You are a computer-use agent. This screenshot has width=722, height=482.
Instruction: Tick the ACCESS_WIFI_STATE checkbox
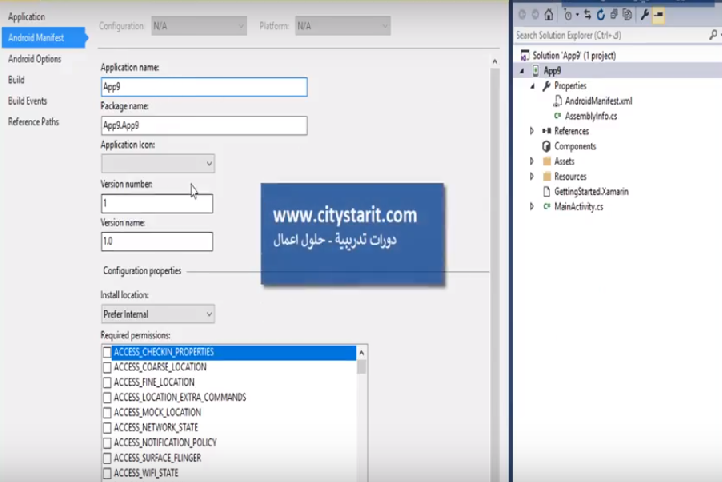[x=107, y=473]
